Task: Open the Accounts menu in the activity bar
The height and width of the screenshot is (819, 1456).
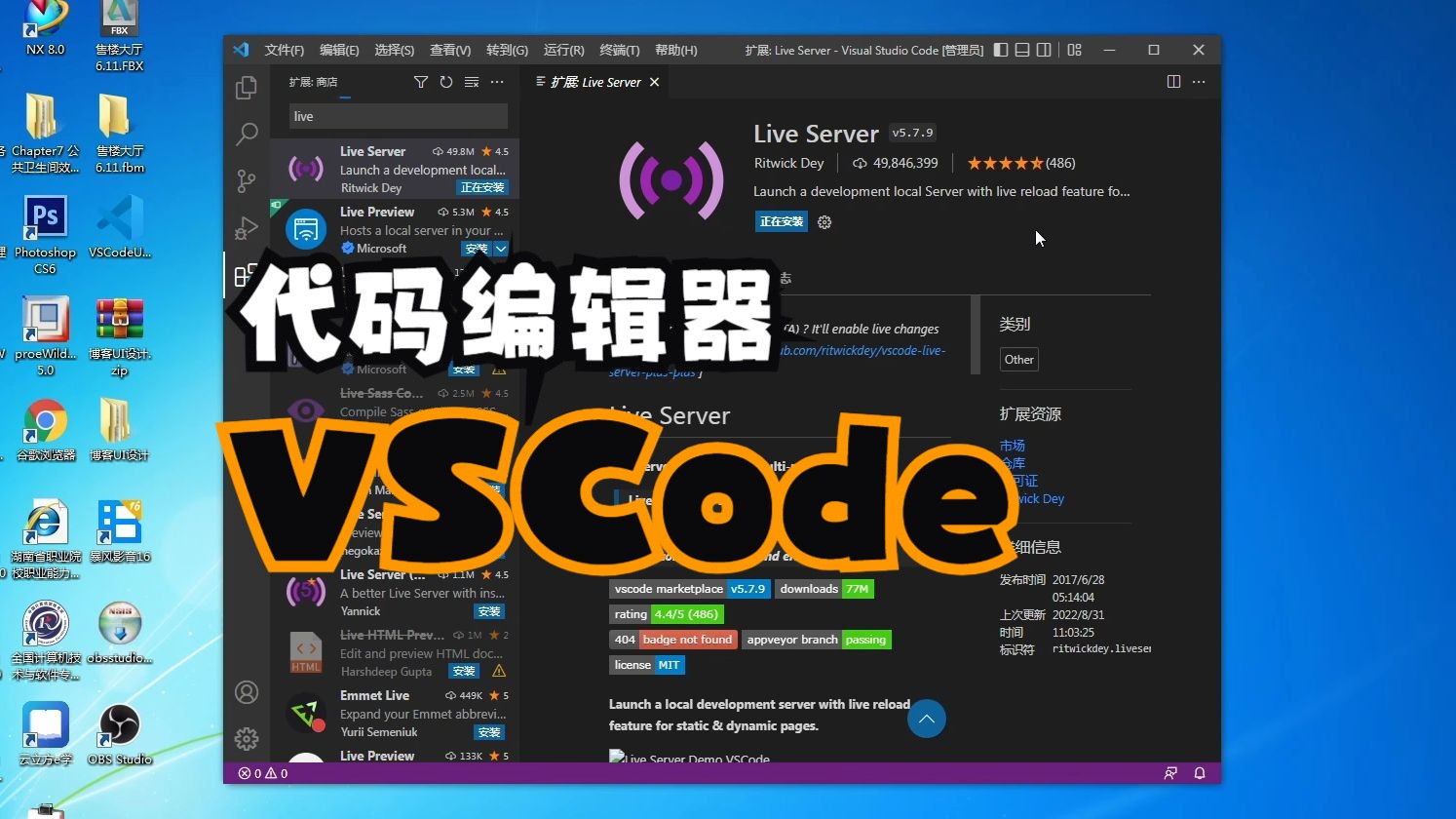Action: (247, 692)
